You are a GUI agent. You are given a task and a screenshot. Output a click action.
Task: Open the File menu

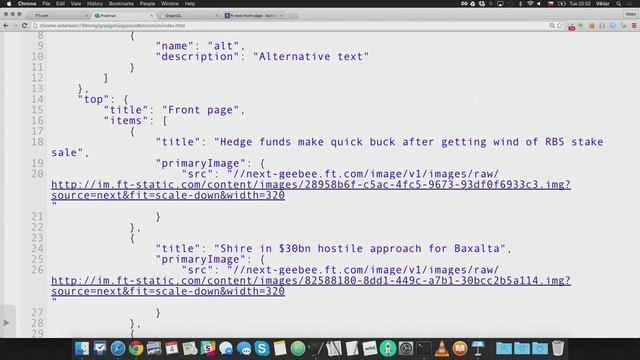[46, 4]
